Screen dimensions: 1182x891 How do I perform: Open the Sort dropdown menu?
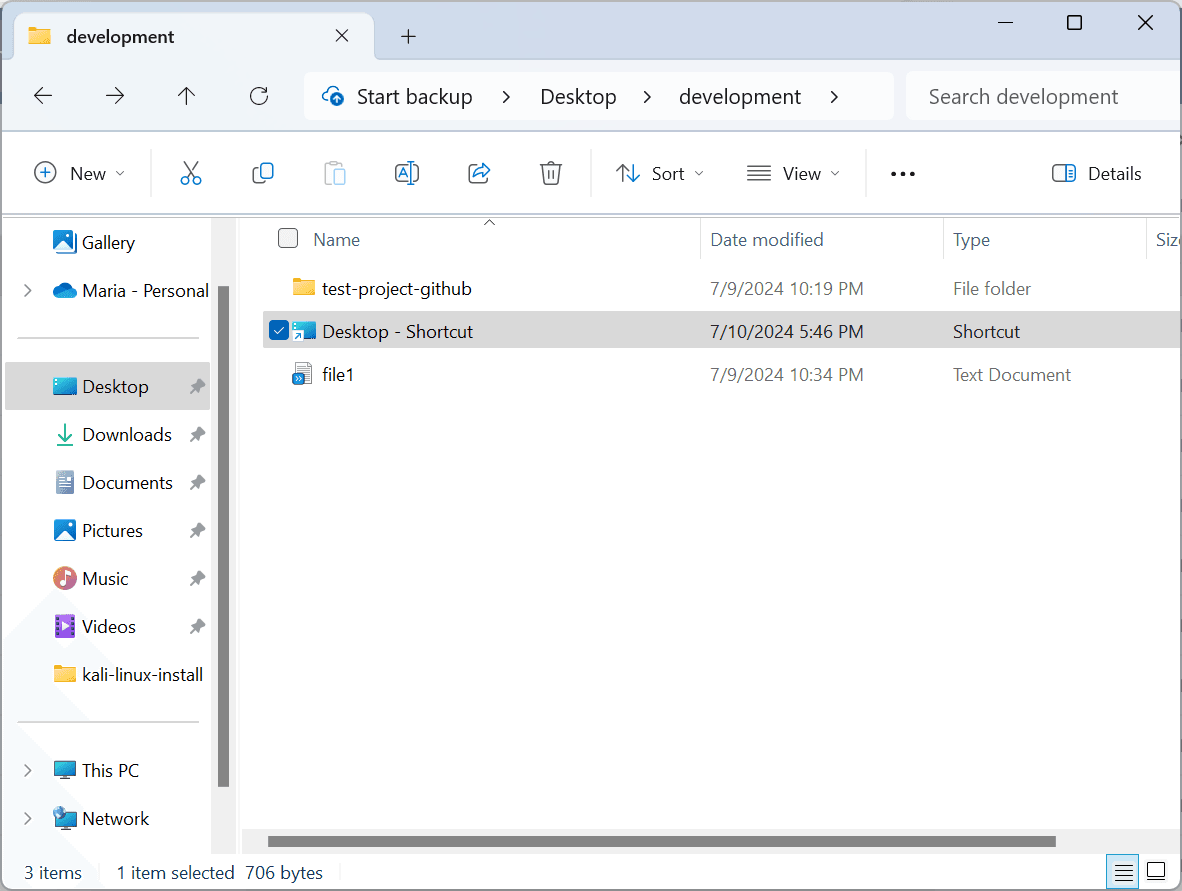660,173
